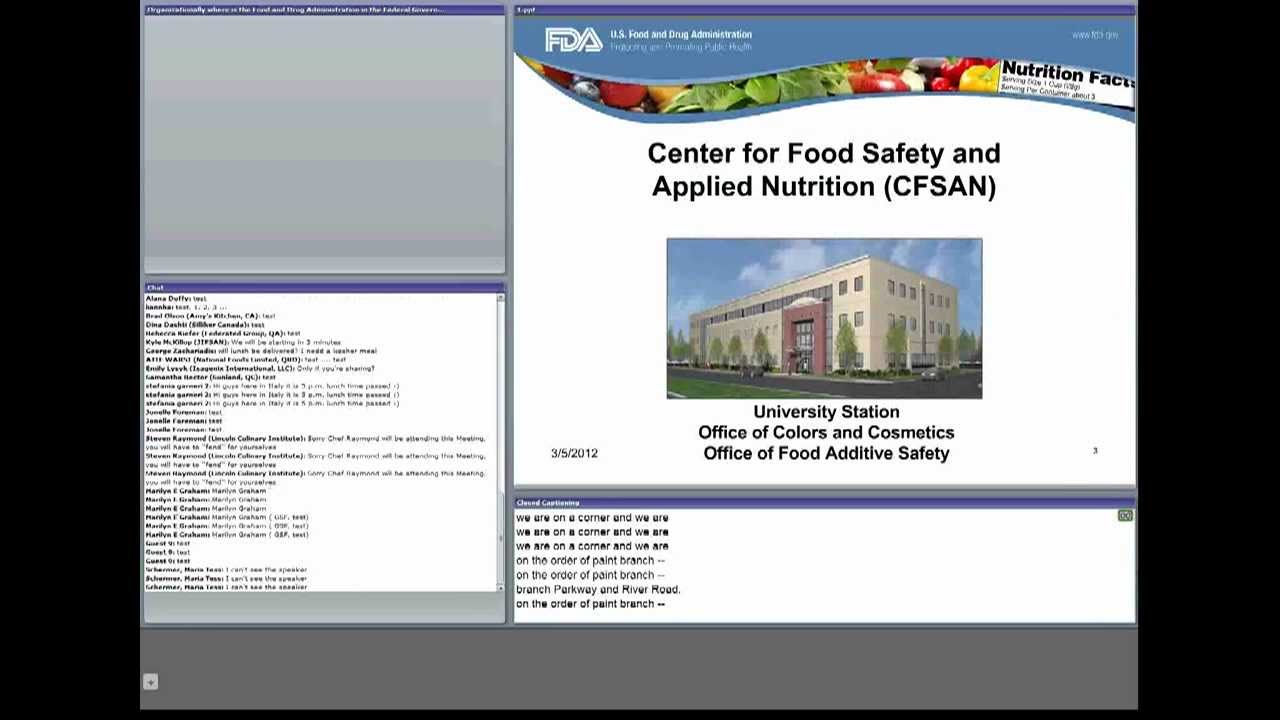The height and width of the screenshot is (720, 1280).
Task: Click the FDA logo on the slide
Action: point(573,40)
